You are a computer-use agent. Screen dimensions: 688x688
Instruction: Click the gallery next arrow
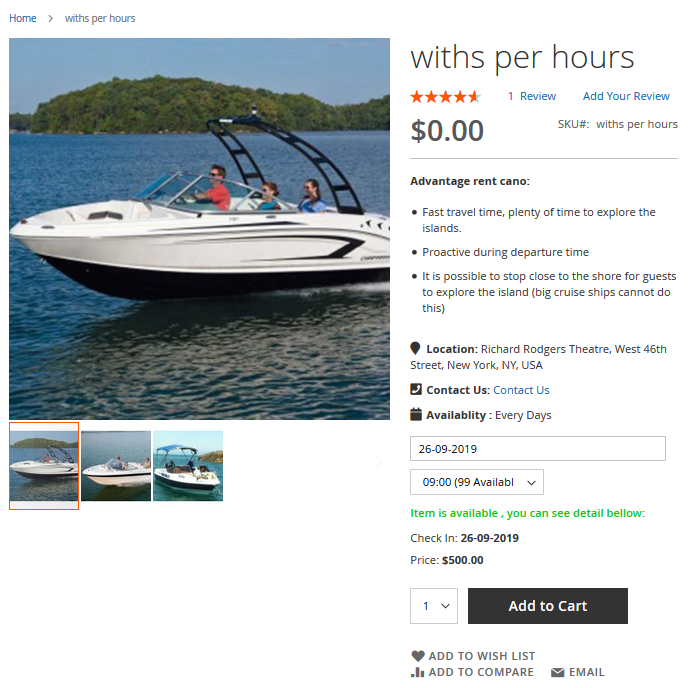[x=378, y=462]
